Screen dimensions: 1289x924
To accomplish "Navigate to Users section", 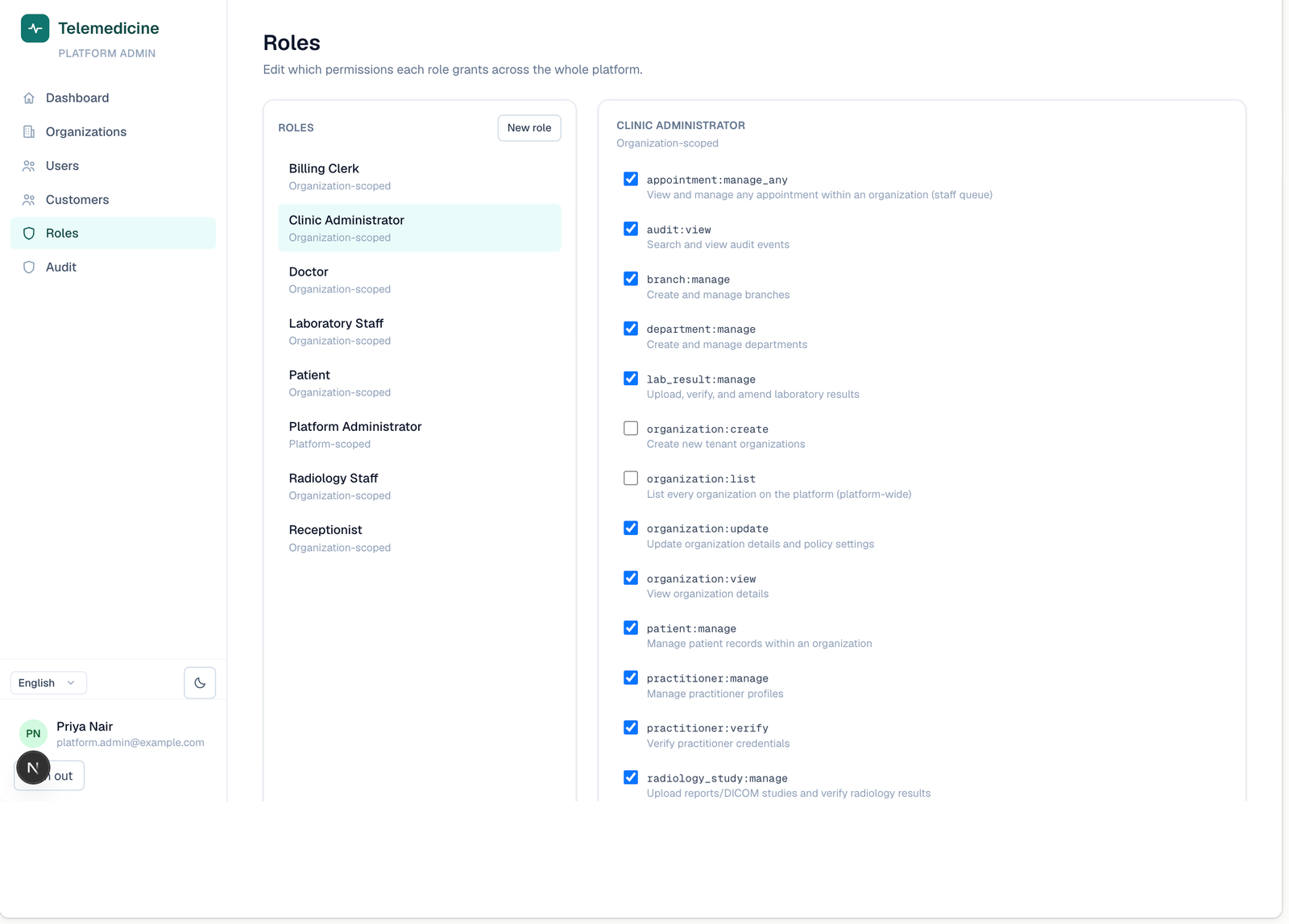I will coord(113,166).
